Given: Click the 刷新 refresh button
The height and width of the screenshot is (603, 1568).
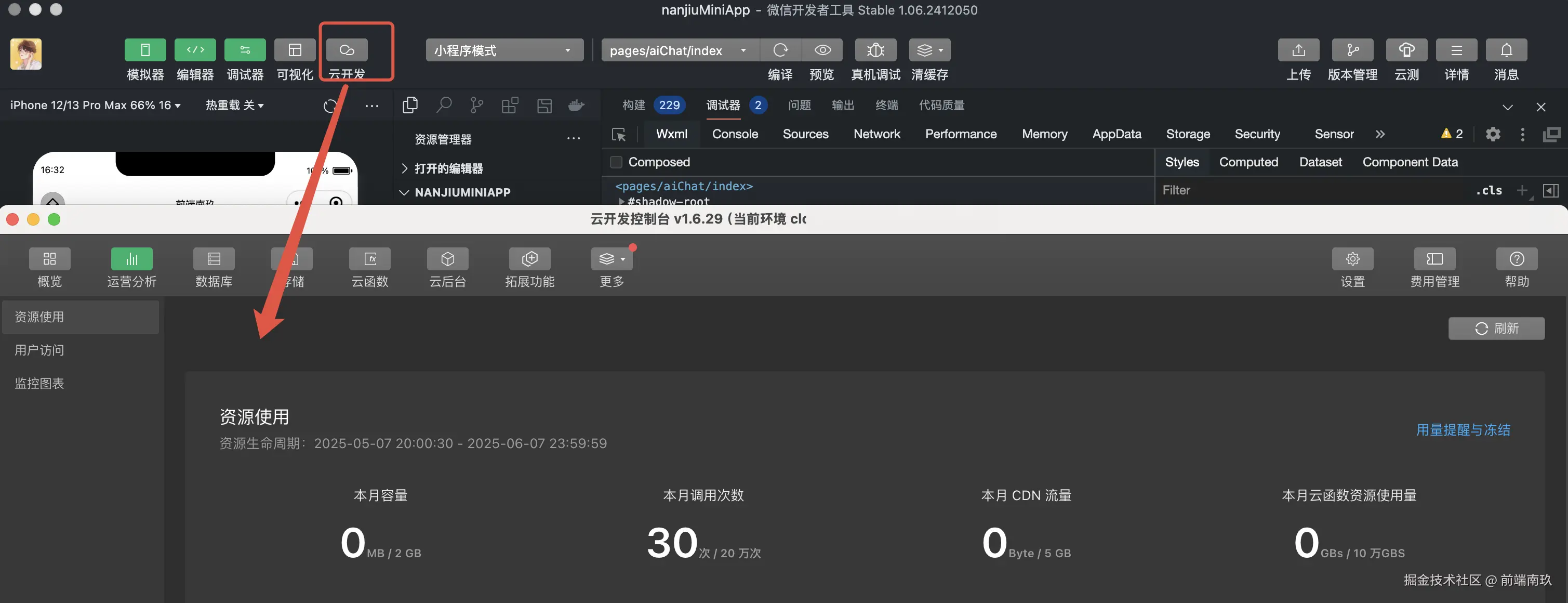Looking at the screenshot, I should click(1496, 329).
